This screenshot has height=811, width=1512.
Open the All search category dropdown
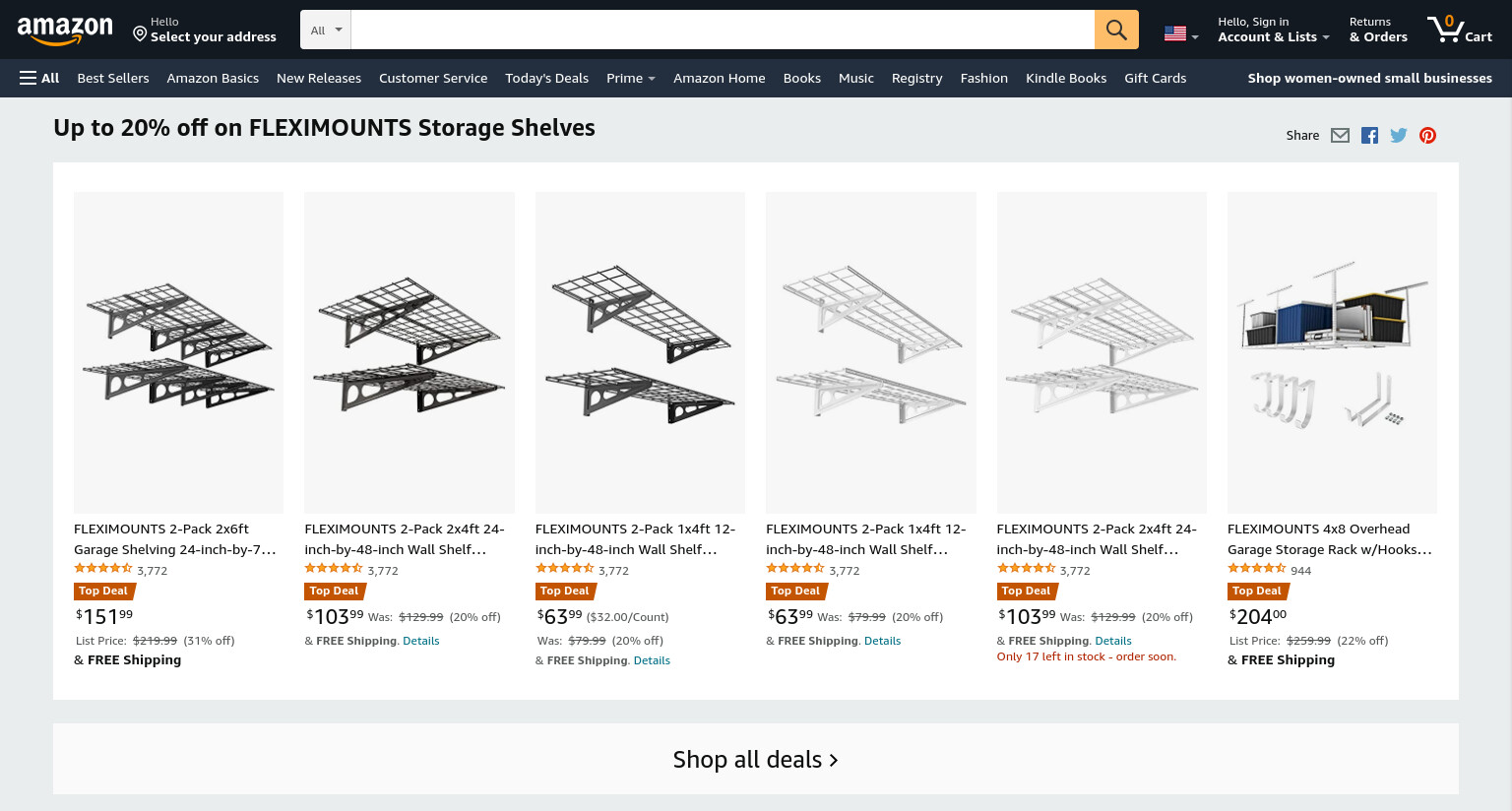click(x=326, y=30)
